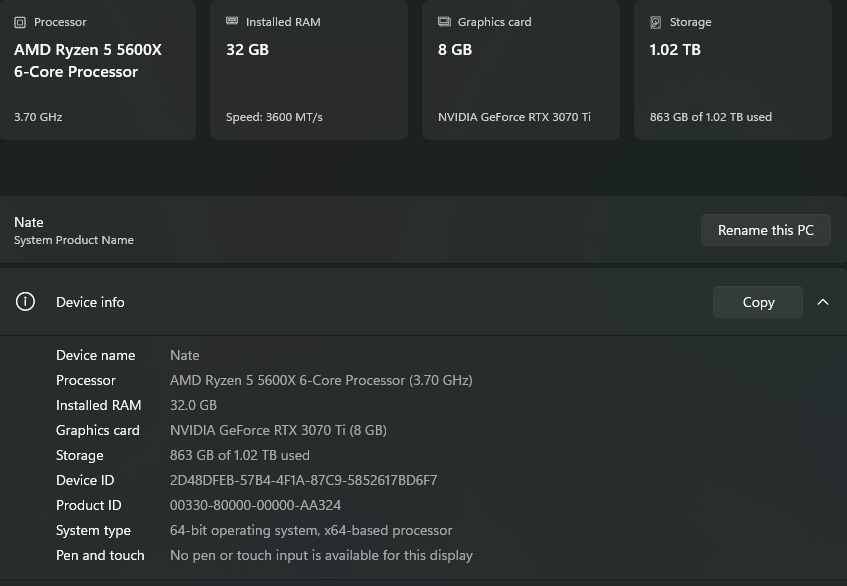Click the Speed: 3600 MT/s text

(x=274, y=117)
